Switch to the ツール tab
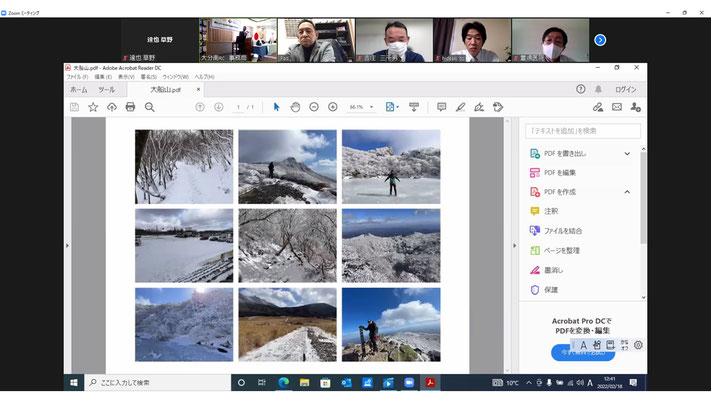The height and width of the screenshot is (400, 711). (107, 90)
